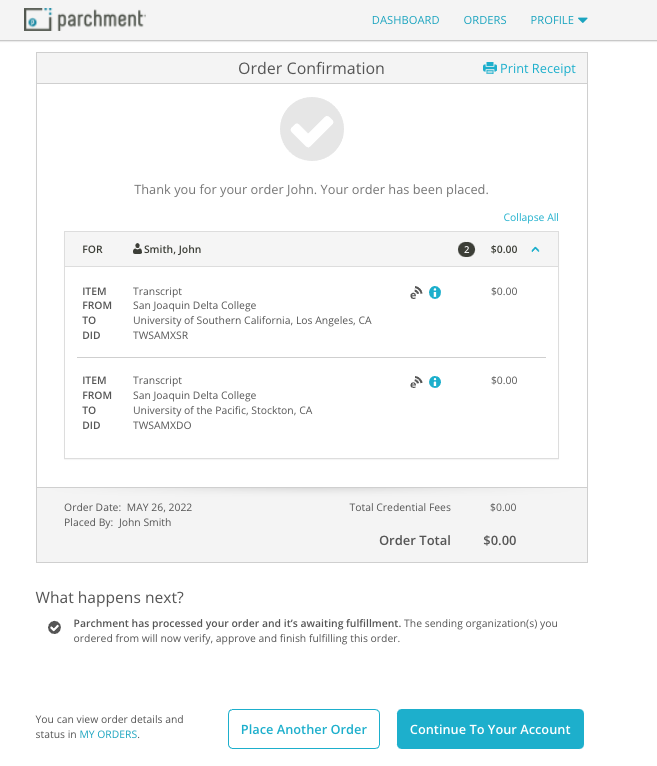Click electronic delivery icon for University of the Pacific

[415, 382]
